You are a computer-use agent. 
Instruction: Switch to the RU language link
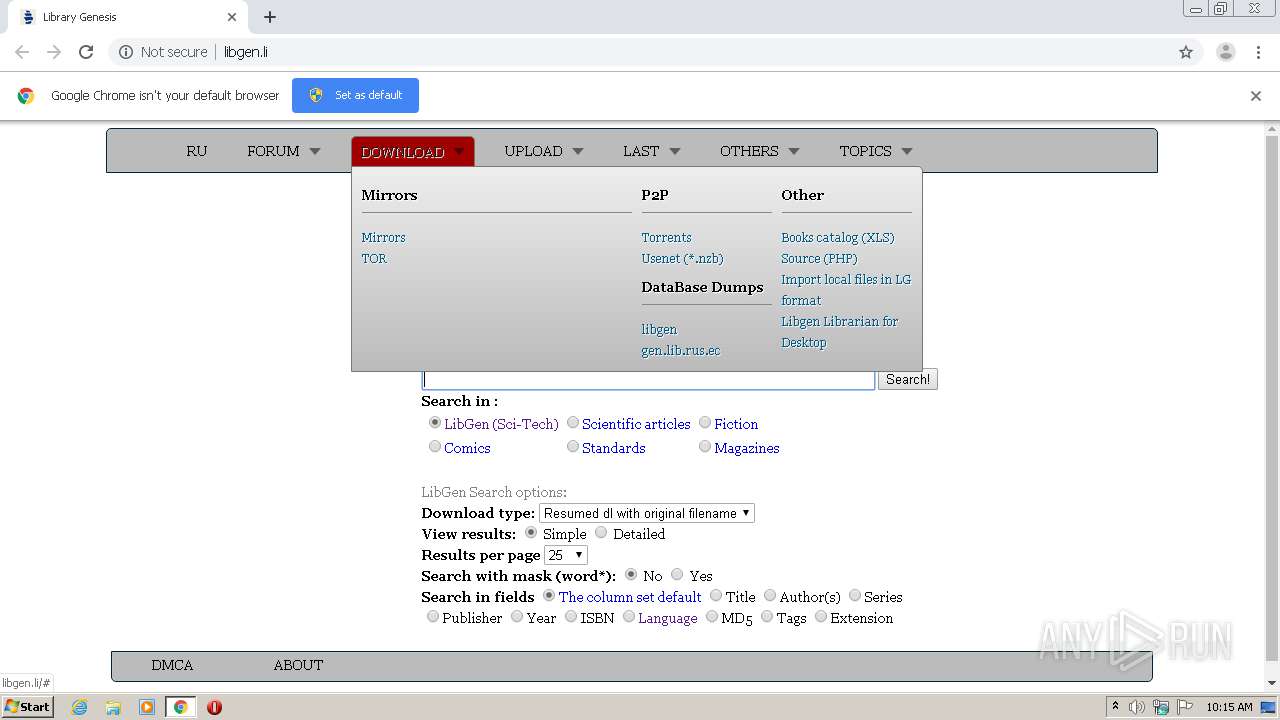197,151
